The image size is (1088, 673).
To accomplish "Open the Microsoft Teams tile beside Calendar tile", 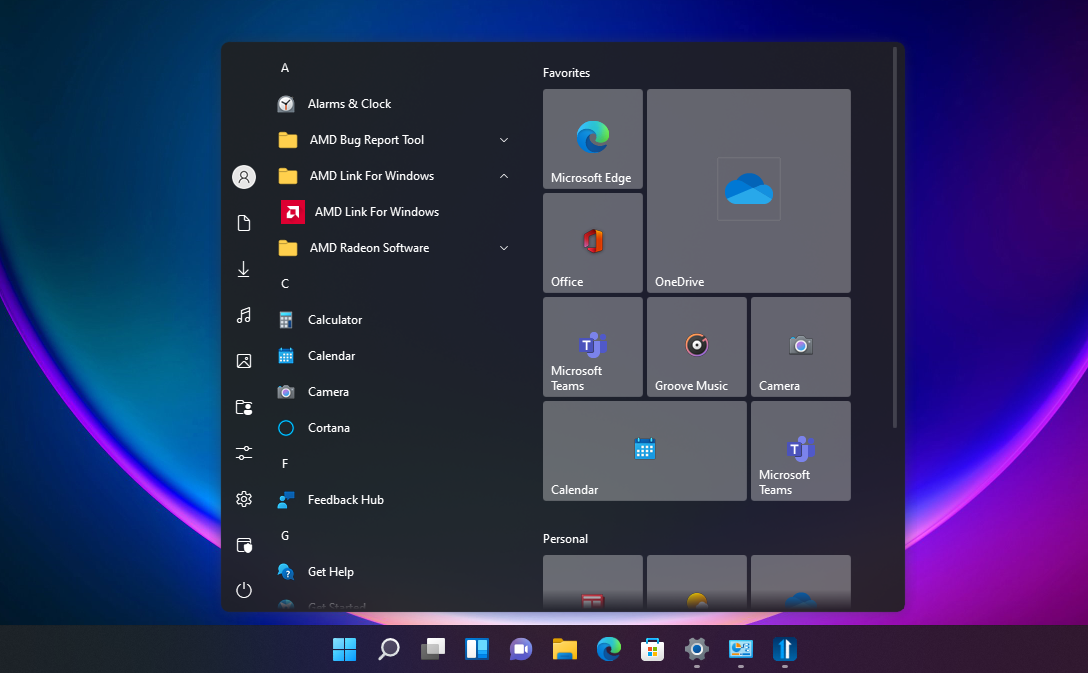I will pos(801,451).
